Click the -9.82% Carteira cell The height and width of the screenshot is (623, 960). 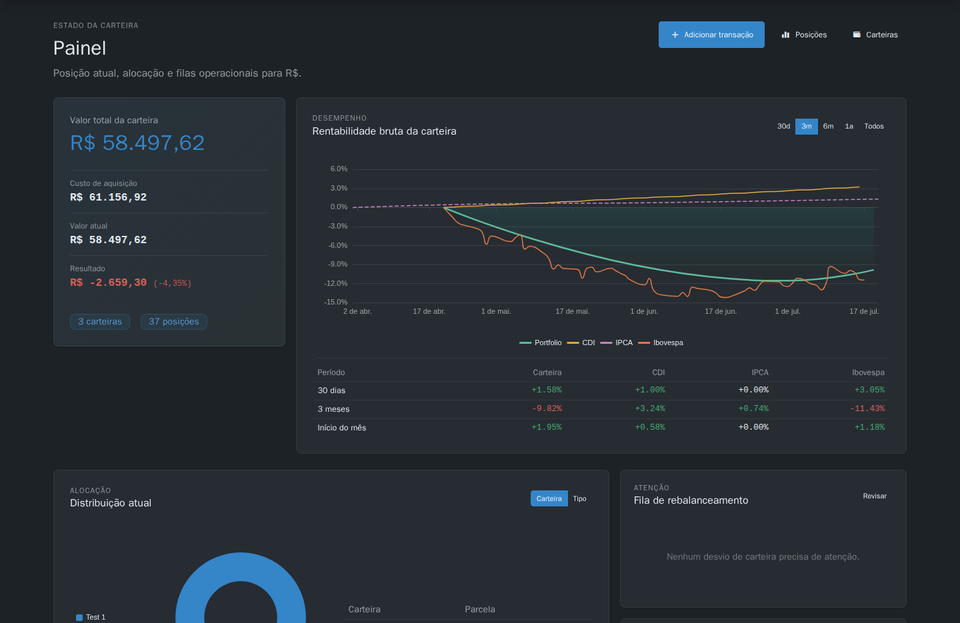click(x=547, y=409)
